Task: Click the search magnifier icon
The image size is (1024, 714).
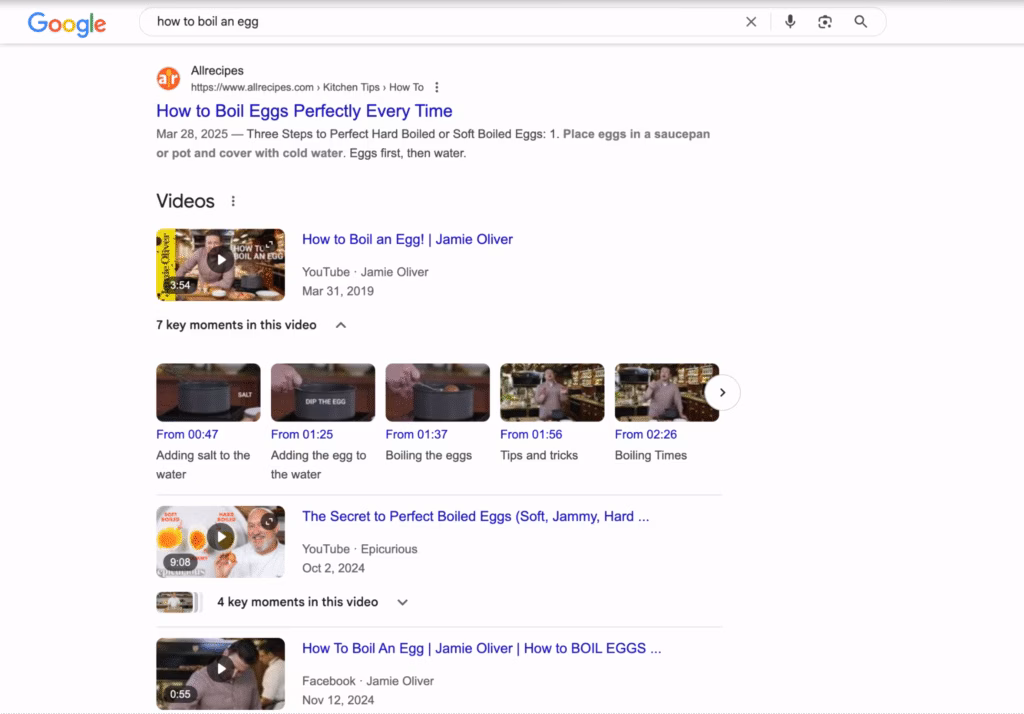Action: (861, 21)
